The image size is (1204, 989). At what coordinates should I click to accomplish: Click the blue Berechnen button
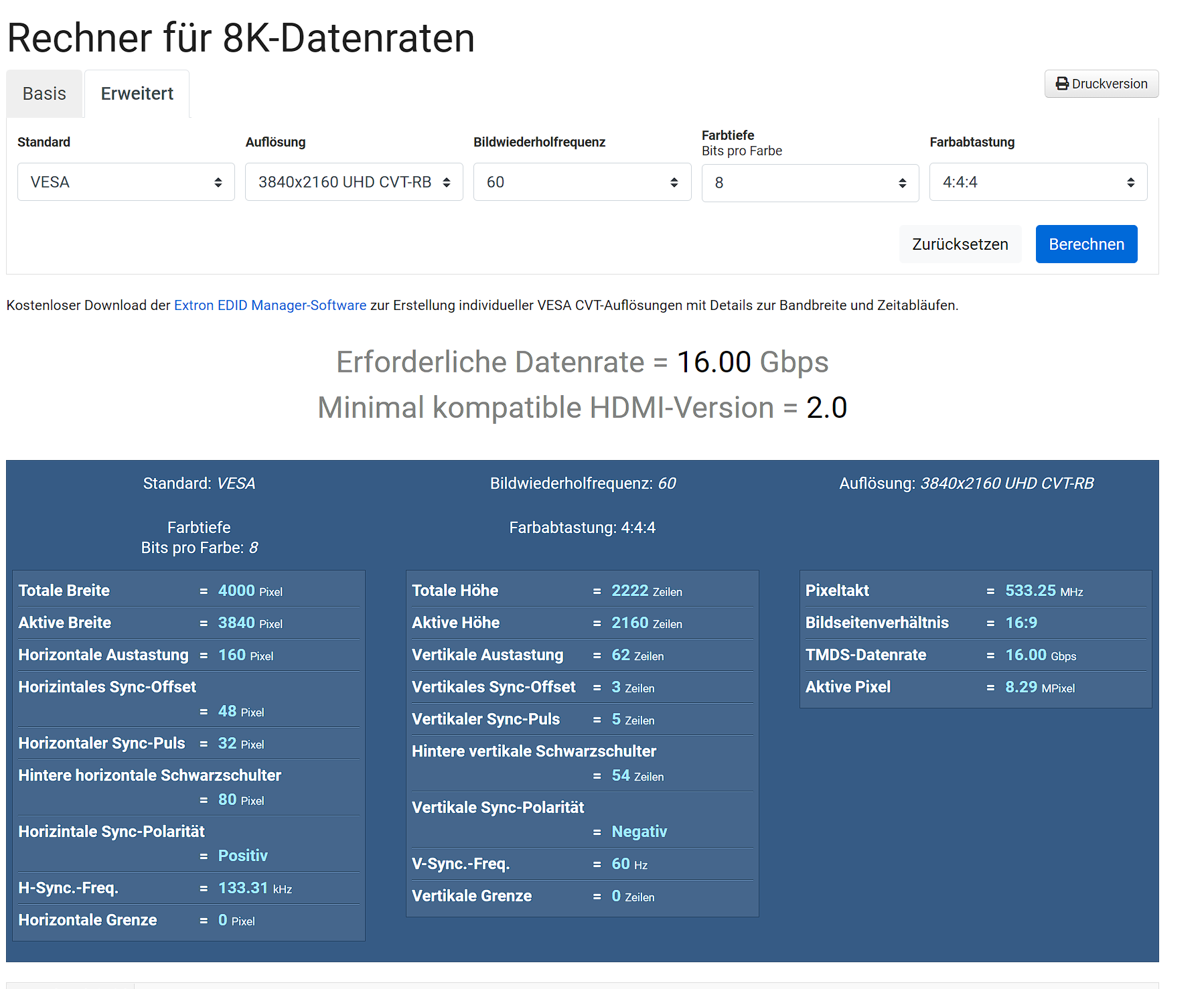pos(1087,244)
